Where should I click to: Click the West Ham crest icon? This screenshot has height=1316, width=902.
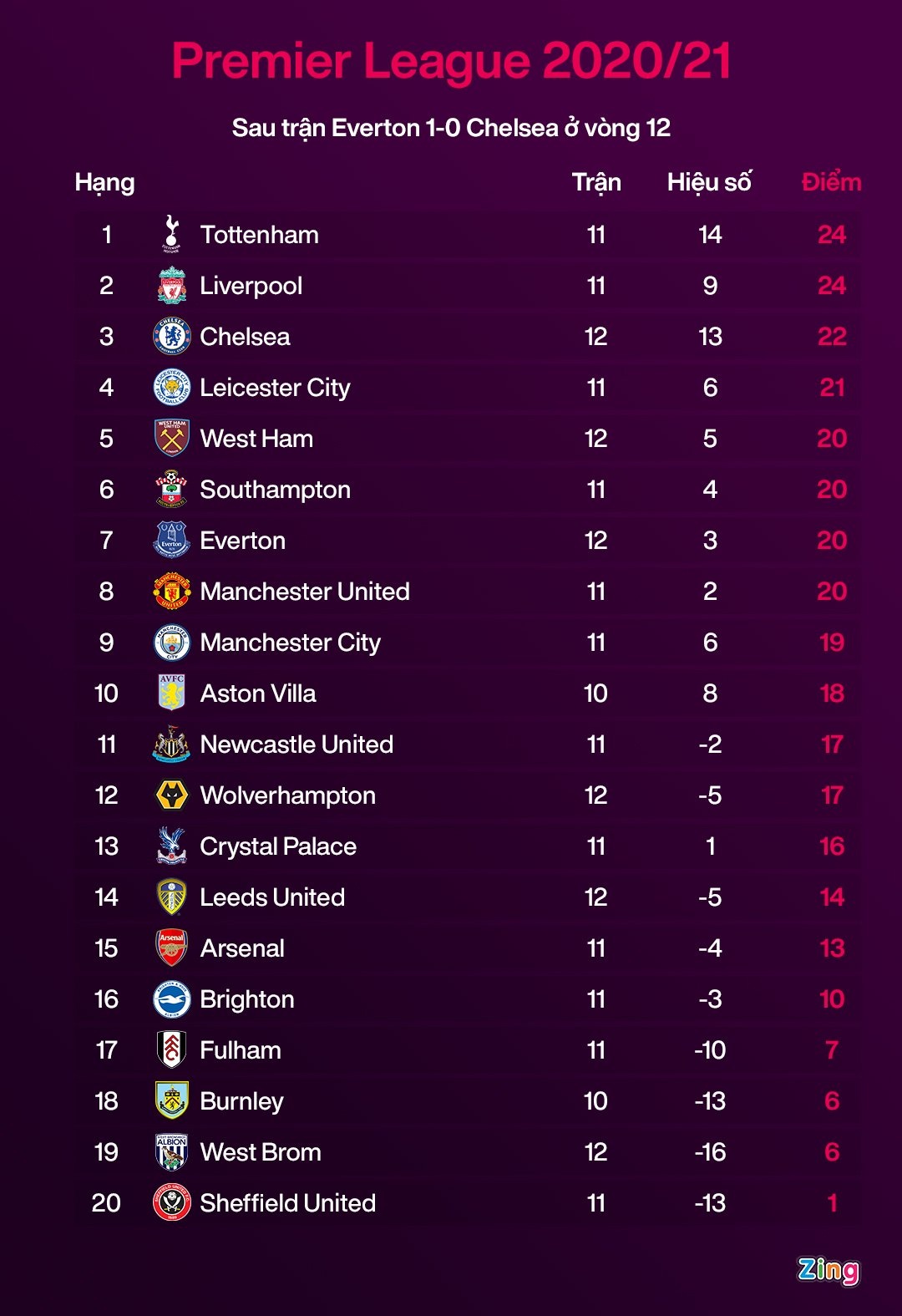pos(171,438)
